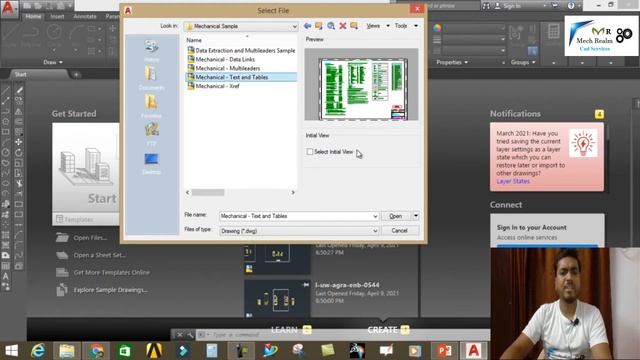Click the Start drawing tab
The width and height of the screenshot is (640, 360).
[20, 74]
